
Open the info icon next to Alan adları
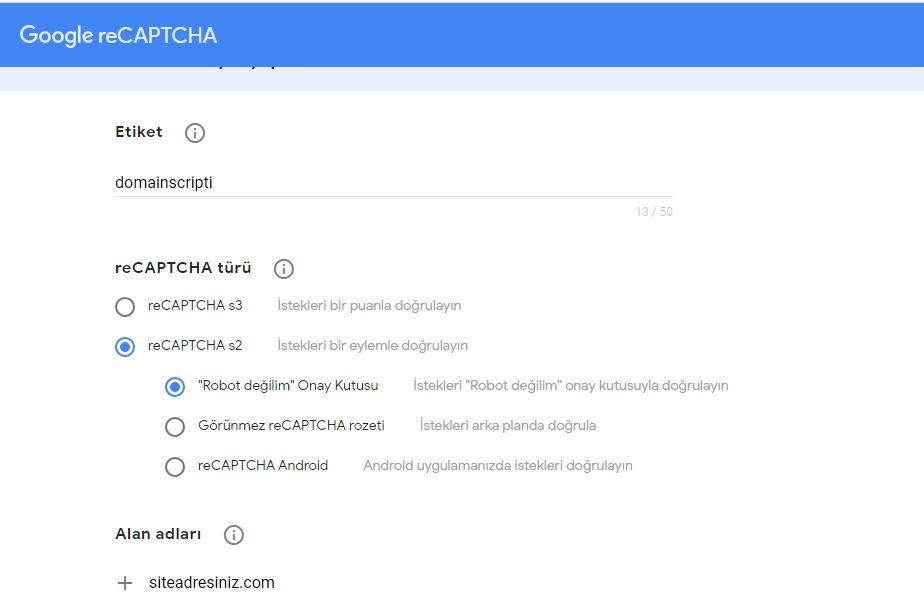click(233, 535)
